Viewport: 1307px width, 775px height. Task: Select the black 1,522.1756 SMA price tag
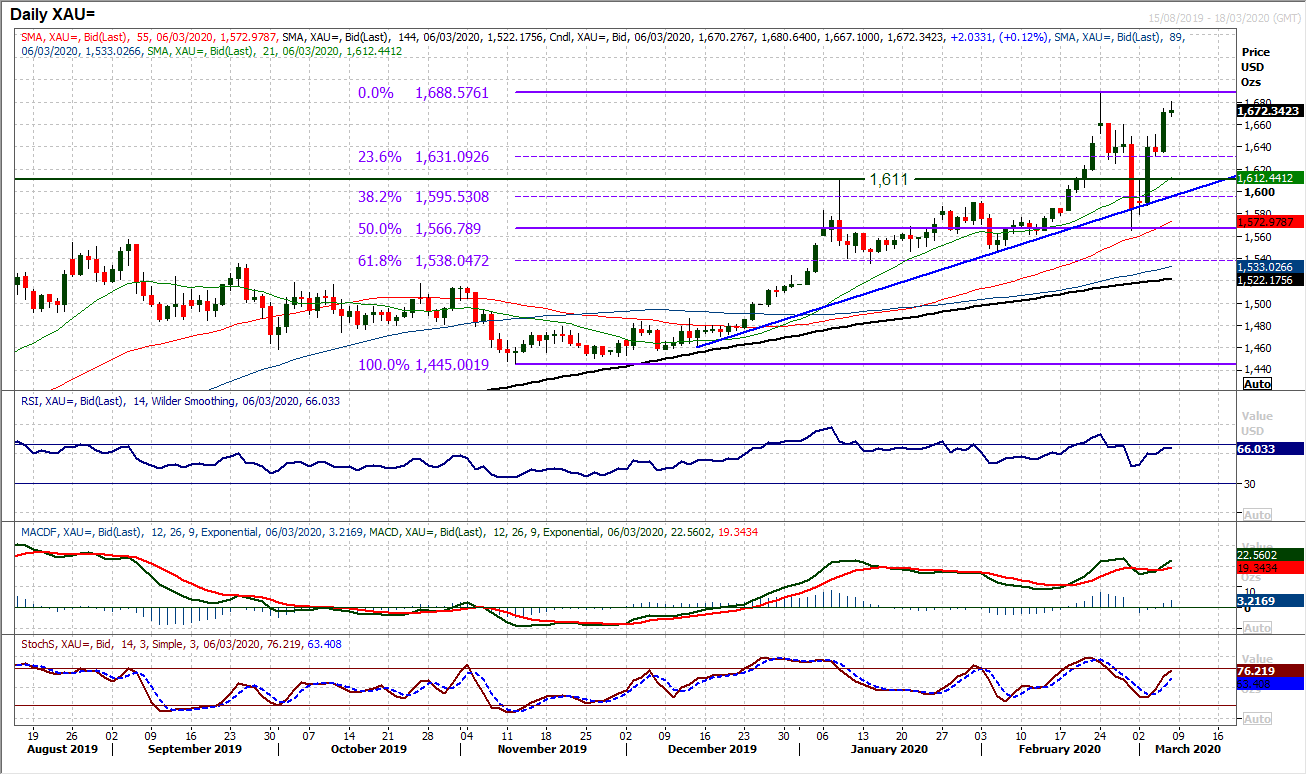click(1270, 279)
